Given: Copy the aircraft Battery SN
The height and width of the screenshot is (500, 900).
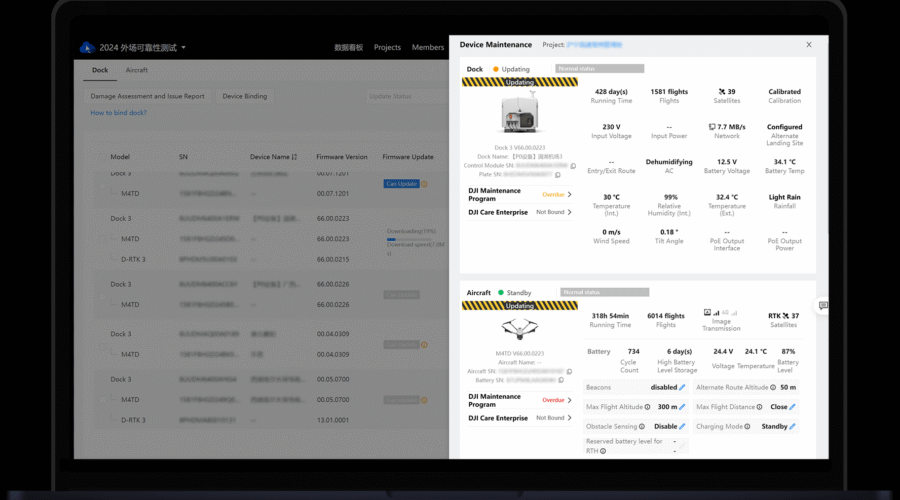Looking at the screenshot, I should (x=558, y=380).
